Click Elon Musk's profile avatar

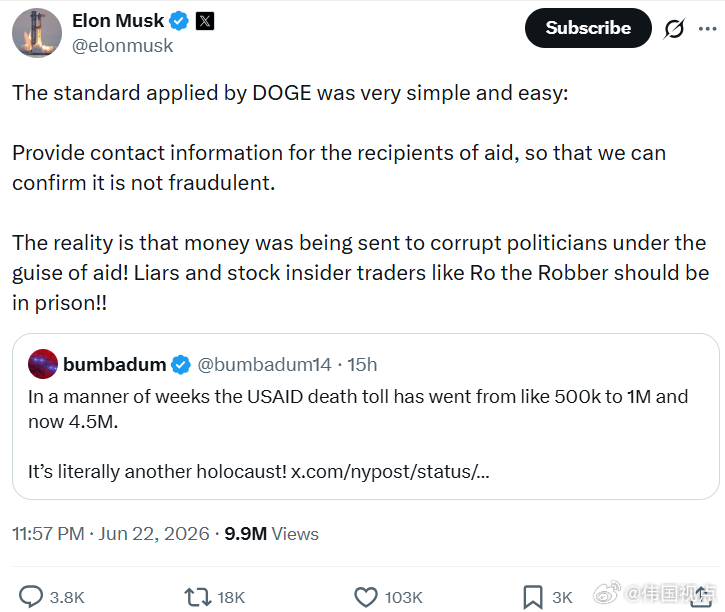[37, 33]
